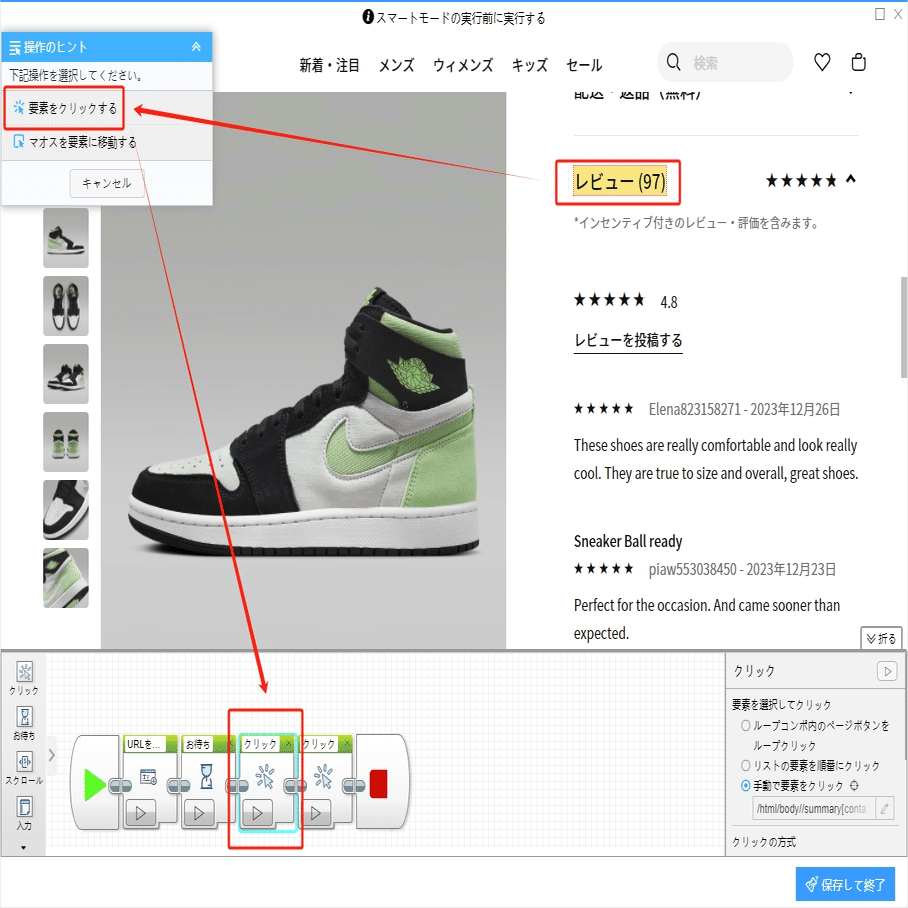Run the URL step play button
The image size is (908, 908).
pyautogui.click(x=141, y=813)
